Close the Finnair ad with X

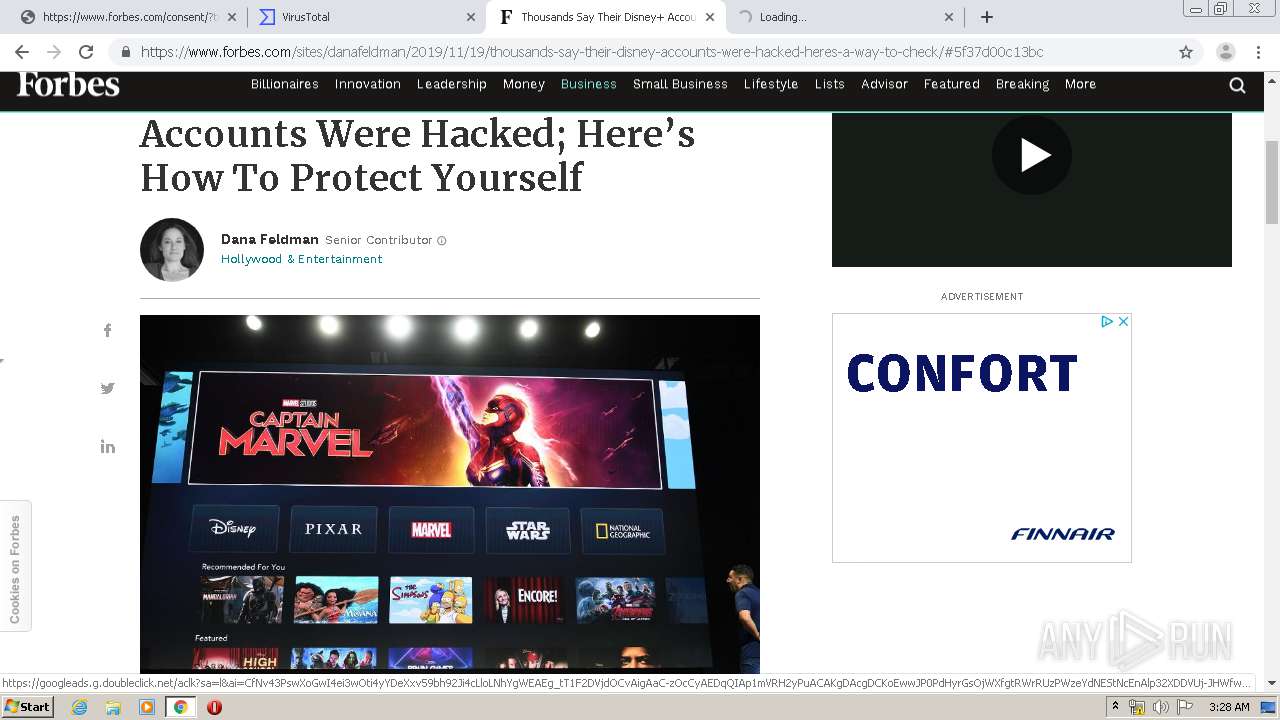[x=1123, y=322]
